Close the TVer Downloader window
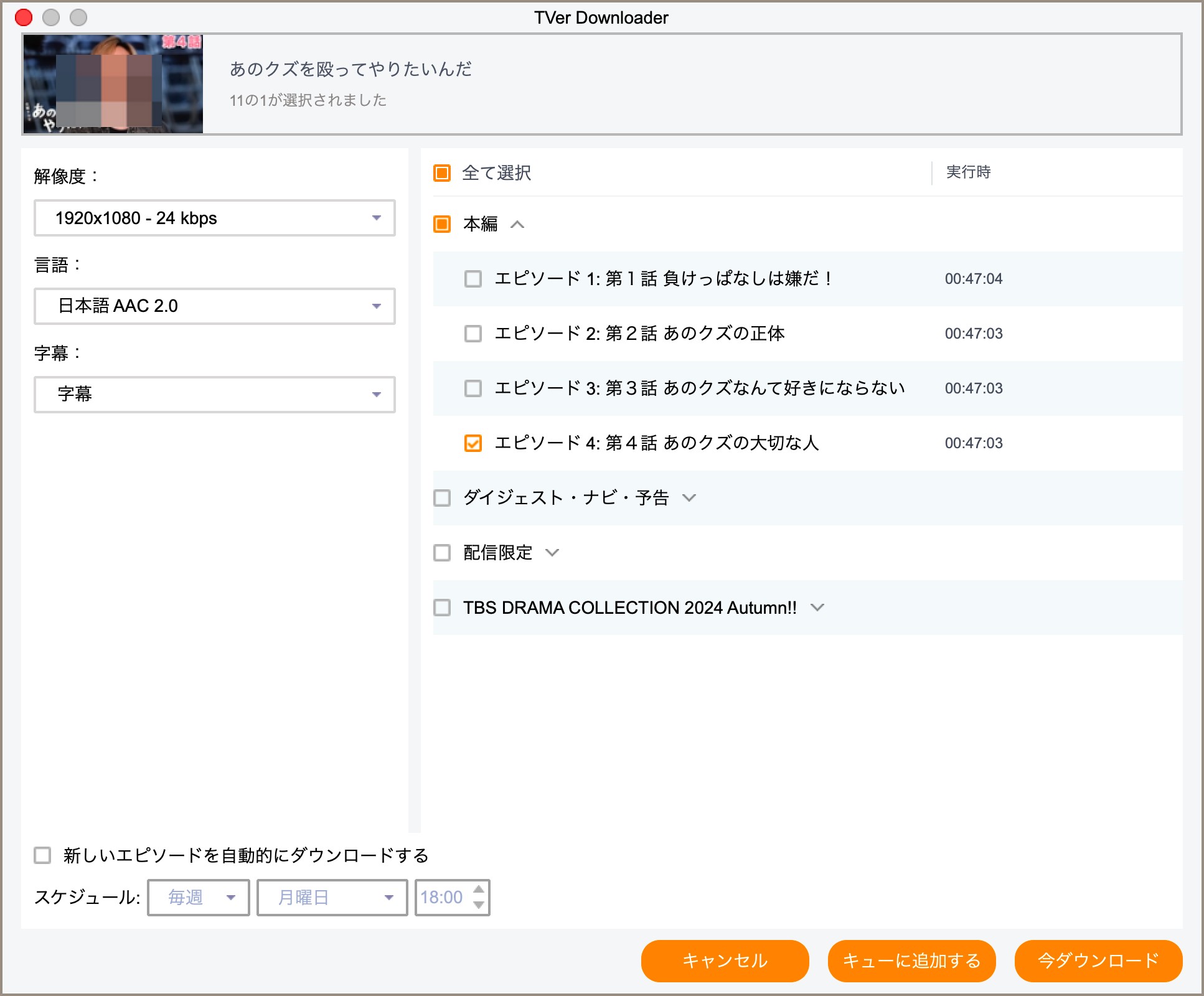 [x=24, y=17]
